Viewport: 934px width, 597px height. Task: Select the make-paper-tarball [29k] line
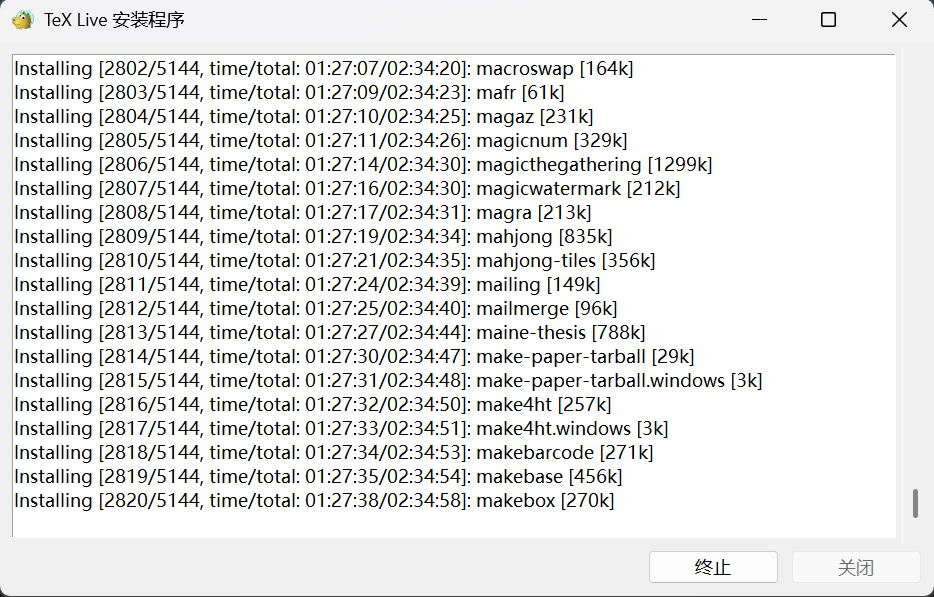354,356
